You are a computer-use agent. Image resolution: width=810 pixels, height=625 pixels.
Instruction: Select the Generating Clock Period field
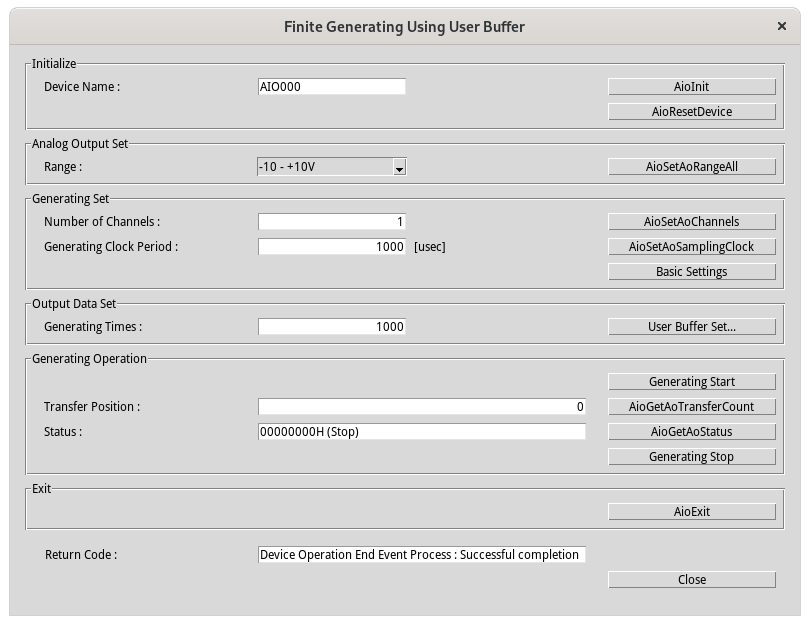pyautogui.click(x=331, y=247)
